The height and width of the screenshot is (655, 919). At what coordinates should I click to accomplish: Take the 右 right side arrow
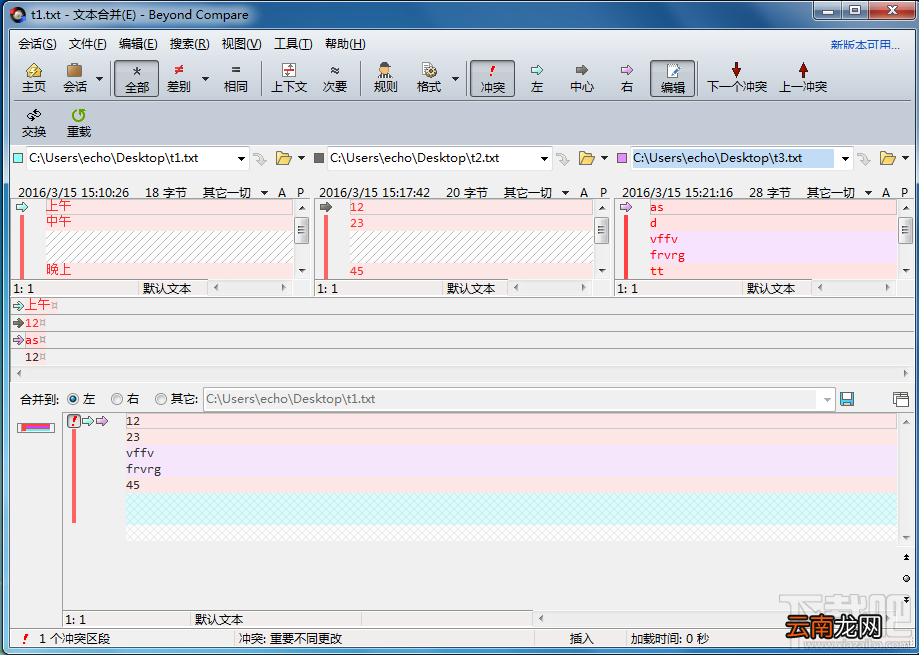[627, 78]
